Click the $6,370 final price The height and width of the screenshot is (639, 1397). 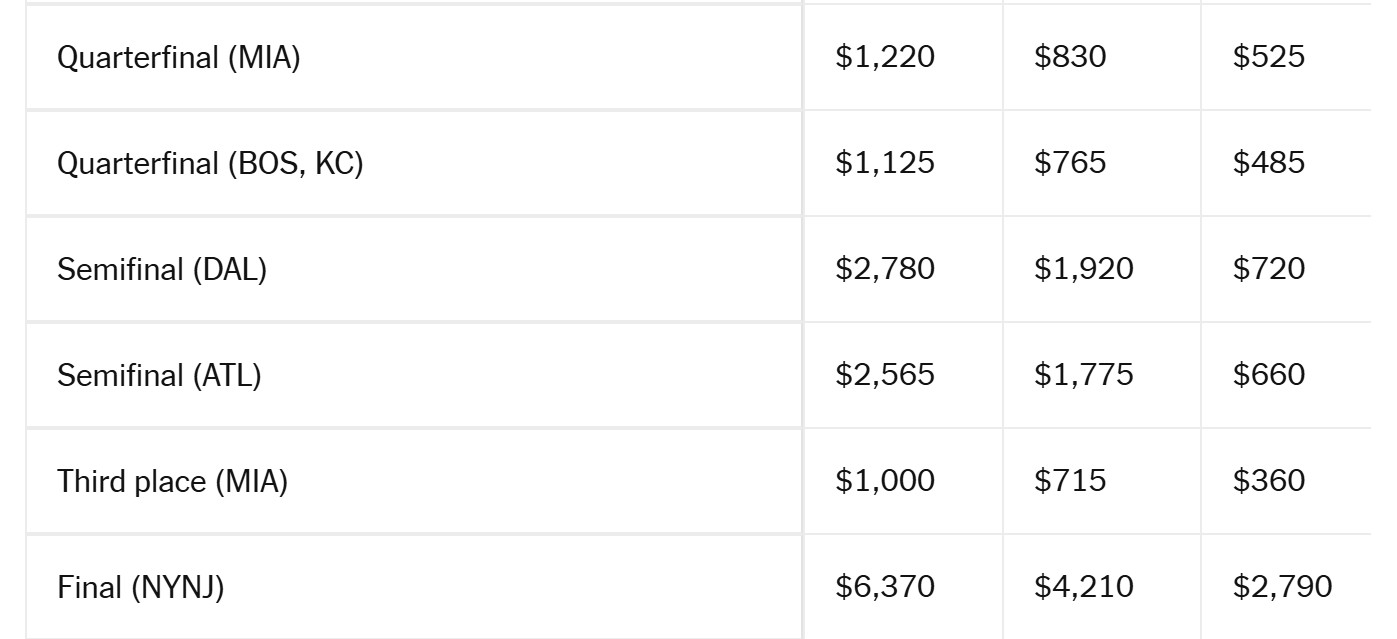click(885, 587)
